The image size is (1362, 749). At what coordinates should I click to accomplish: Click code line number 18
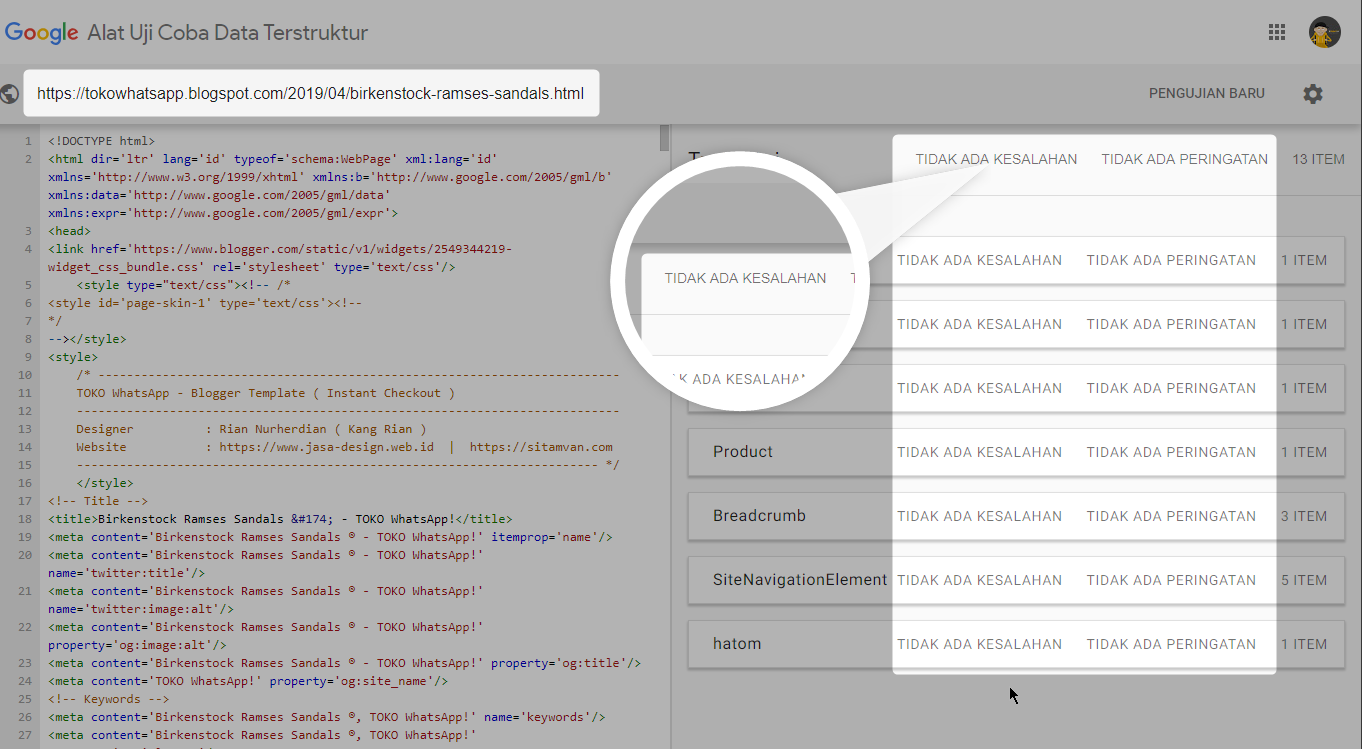tap(26, 519)
